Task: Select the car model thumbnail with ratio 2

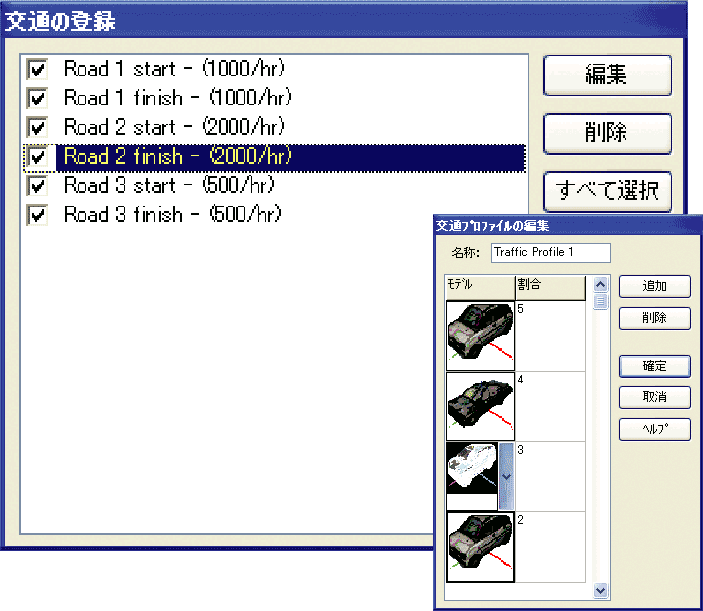Action: [480, 547]
